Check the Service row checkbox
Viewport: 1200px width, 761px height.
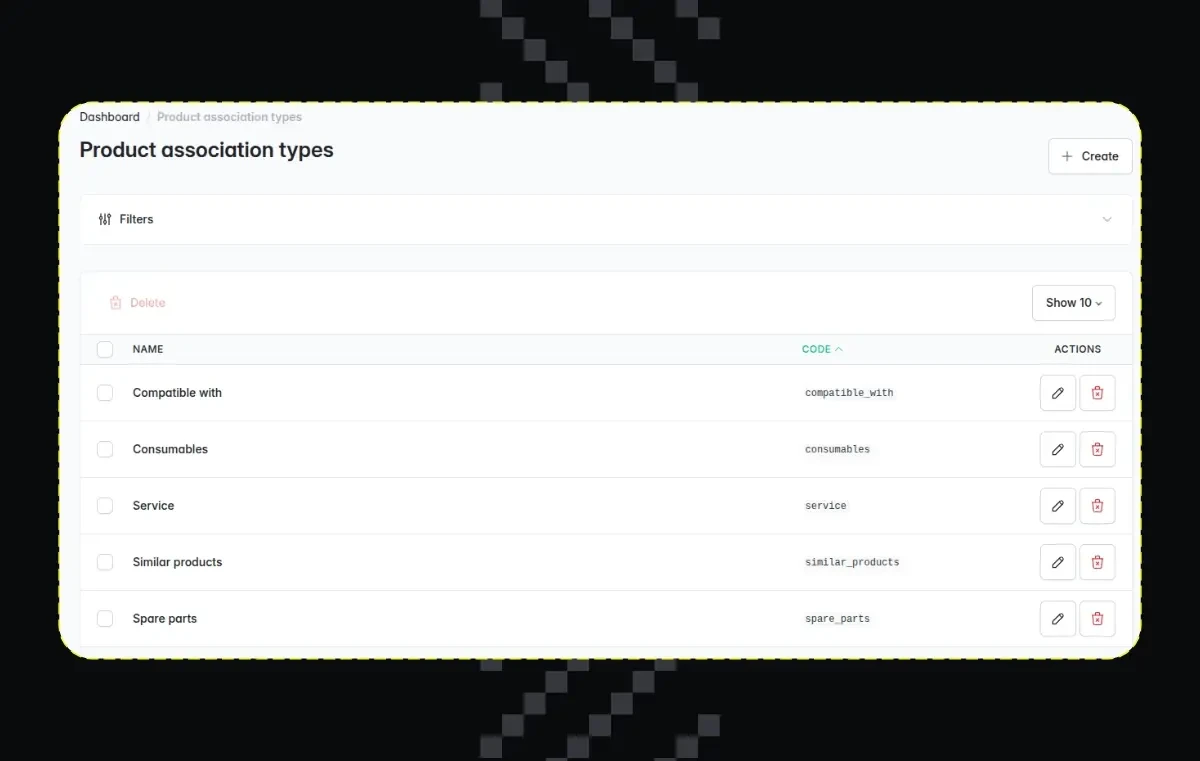pyautogui.click(x=105, y=506)
